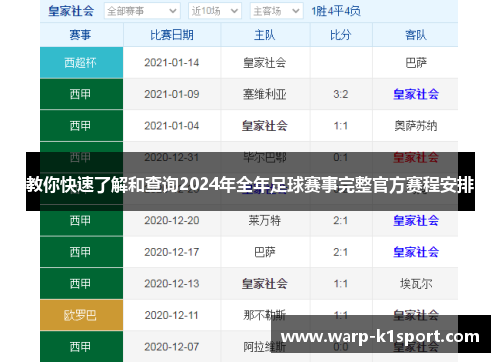The height and width of the screenshot is (362, 500).
Task: Click home team 巴萨 on 2020-12-17
Action: 265,252
